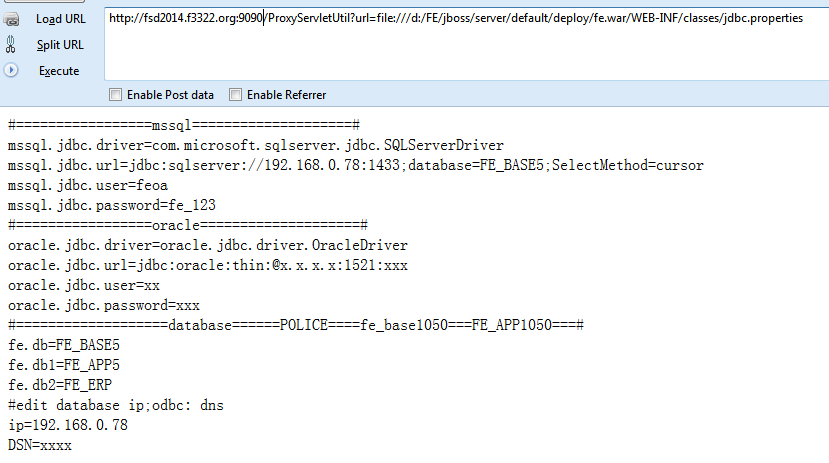Click the mssql.jdbc.password=fe_123 line
Viewport: 829px width, 463px height.
tap(112, 205)
